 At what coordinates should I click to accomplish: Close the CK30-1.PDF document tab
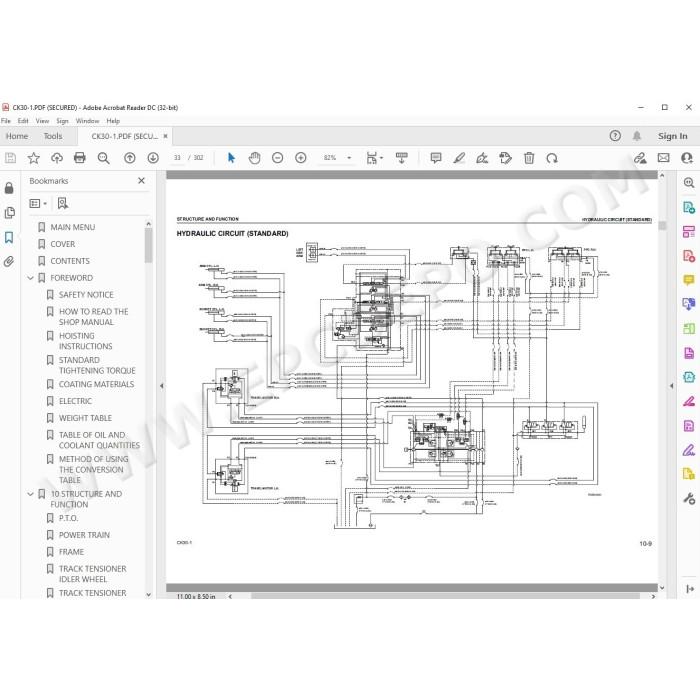point(166,136)
